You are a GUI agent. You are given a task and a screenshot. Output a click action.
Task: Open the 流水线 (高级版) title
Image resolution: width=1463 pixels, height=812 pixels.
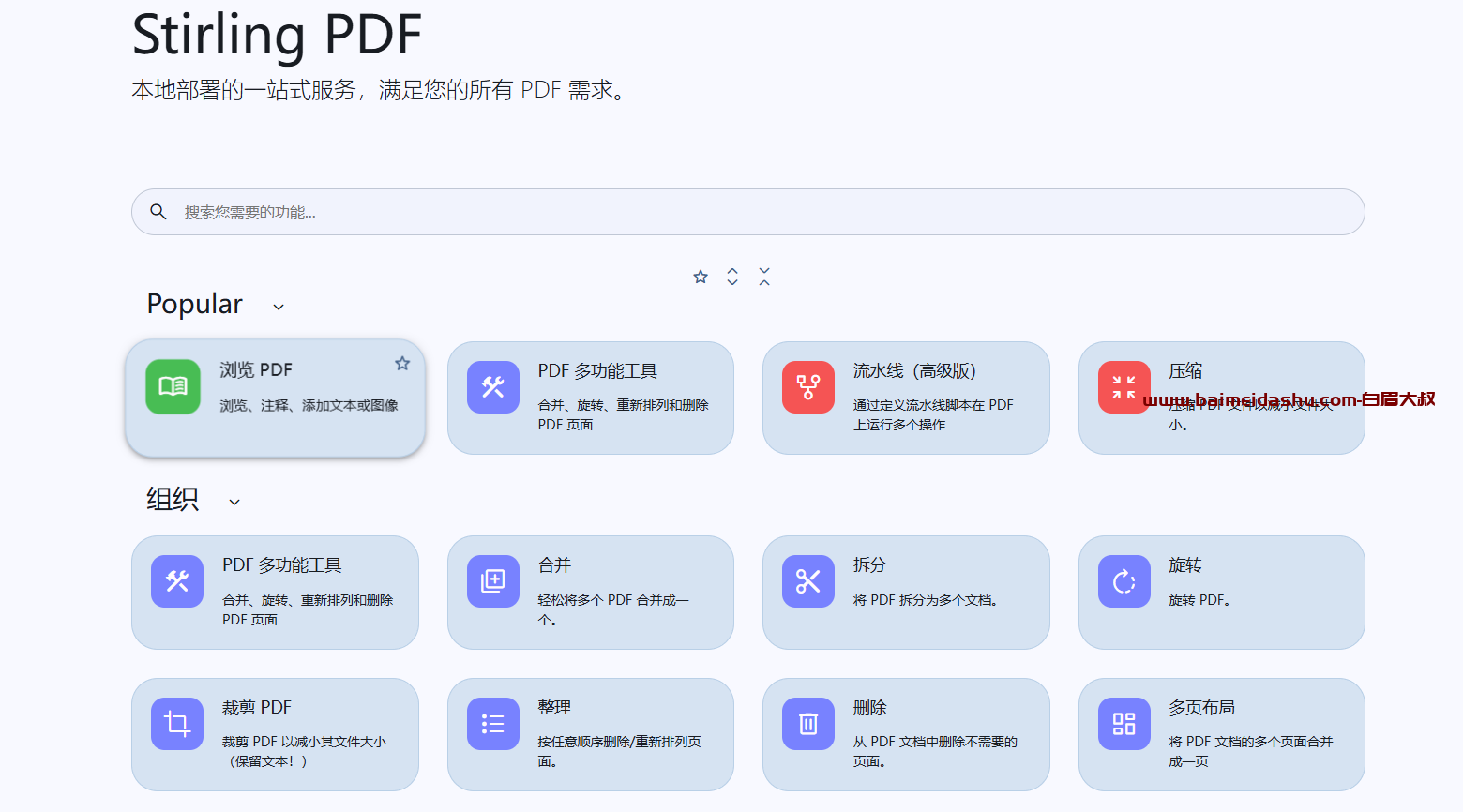tap(914, 371)
